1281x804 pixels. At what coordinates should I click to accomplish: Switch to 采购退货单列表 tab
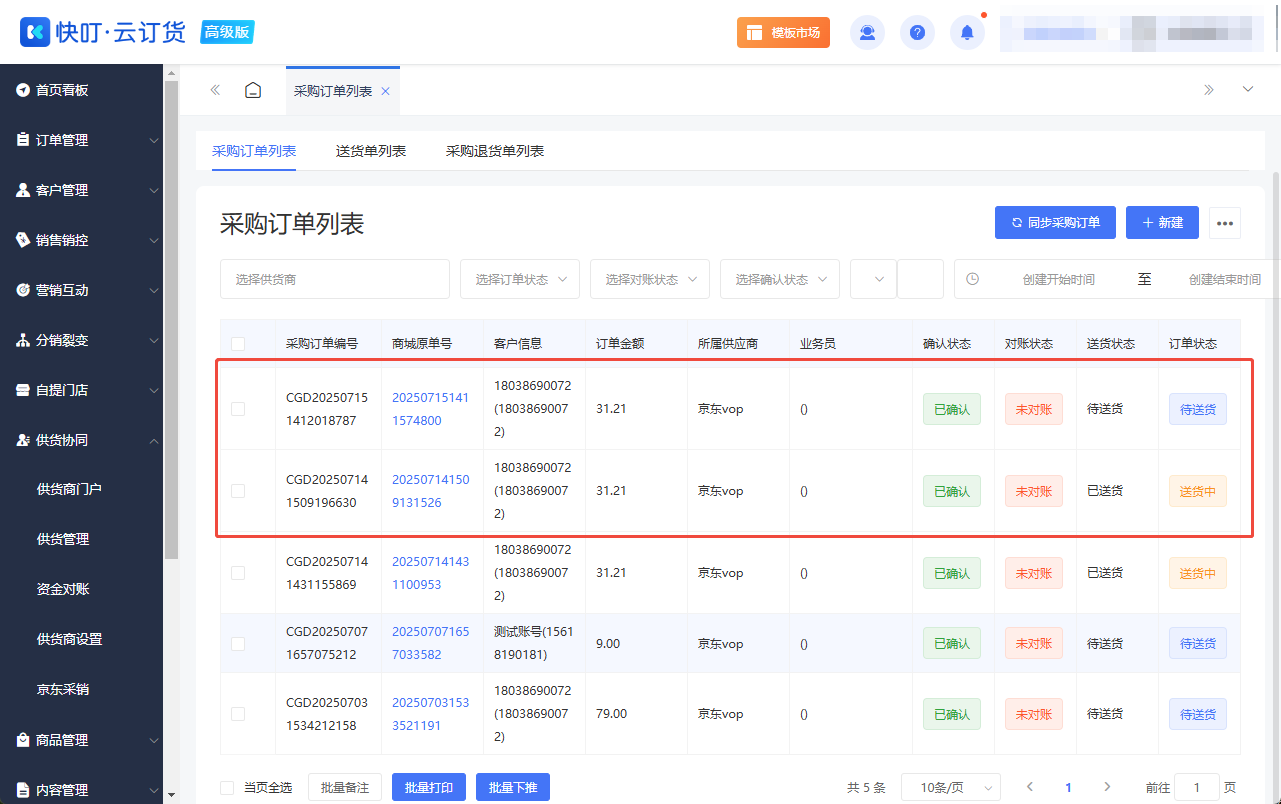click(x=495, y=151)
